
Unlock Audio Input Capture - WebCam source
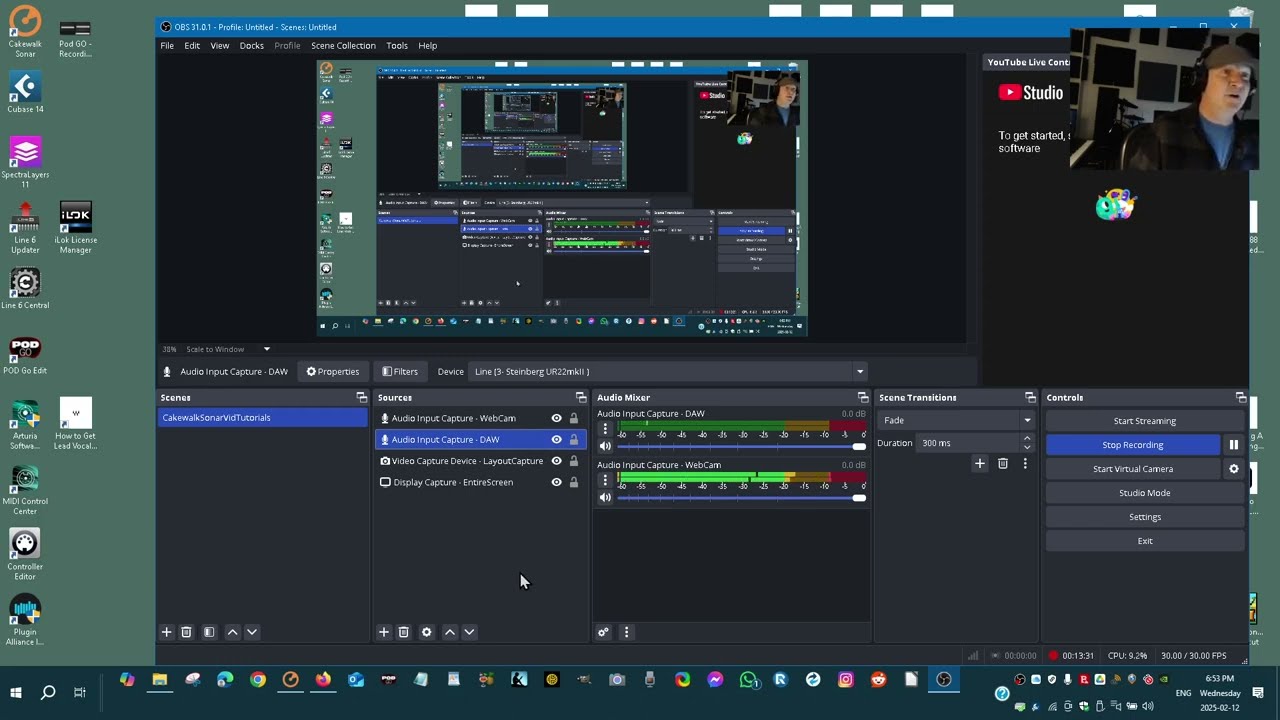(x=574, y=418)
